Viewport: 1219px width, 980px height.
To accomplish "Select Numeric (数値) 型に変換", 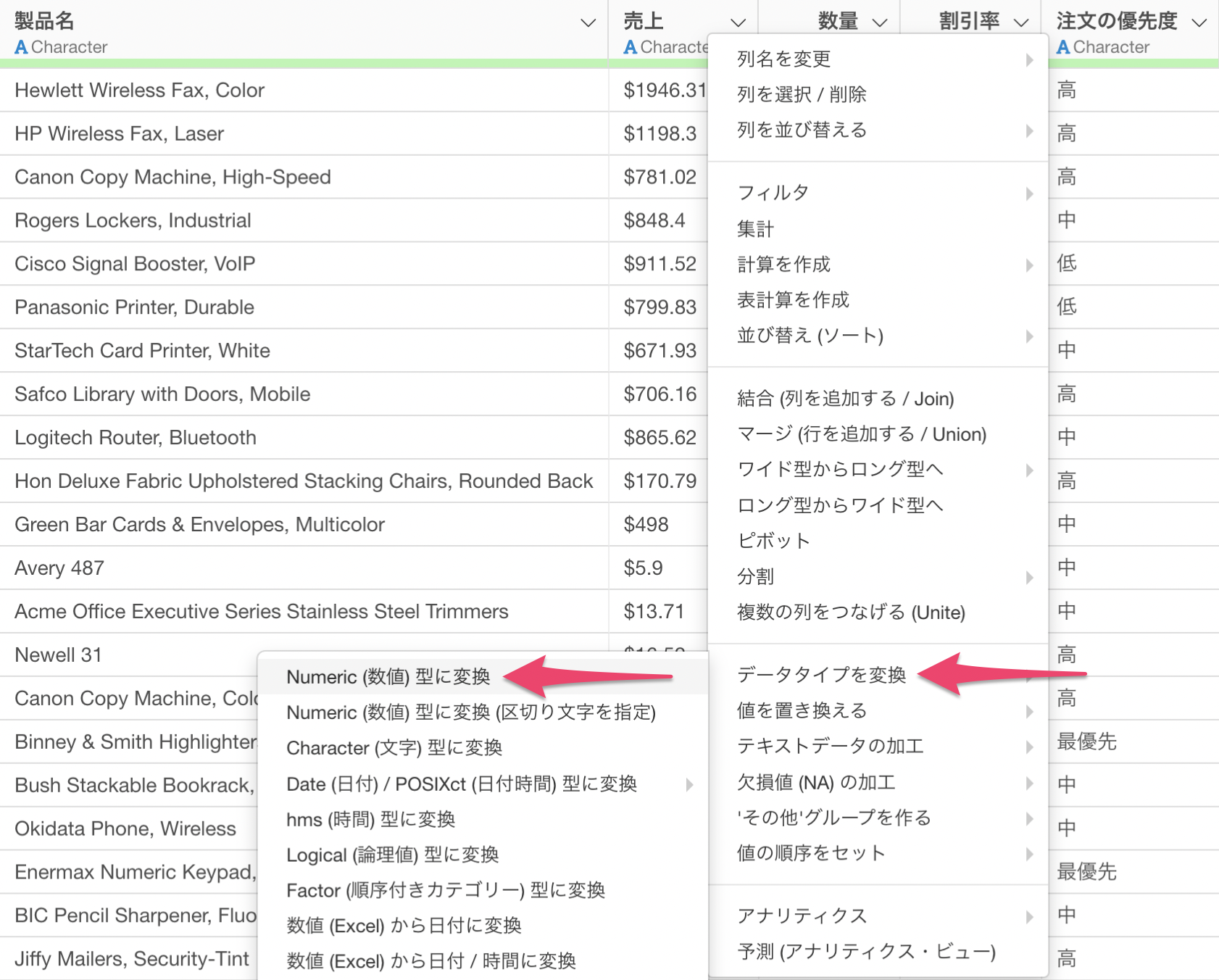I will pyautogui.click(x=388, y=677).
